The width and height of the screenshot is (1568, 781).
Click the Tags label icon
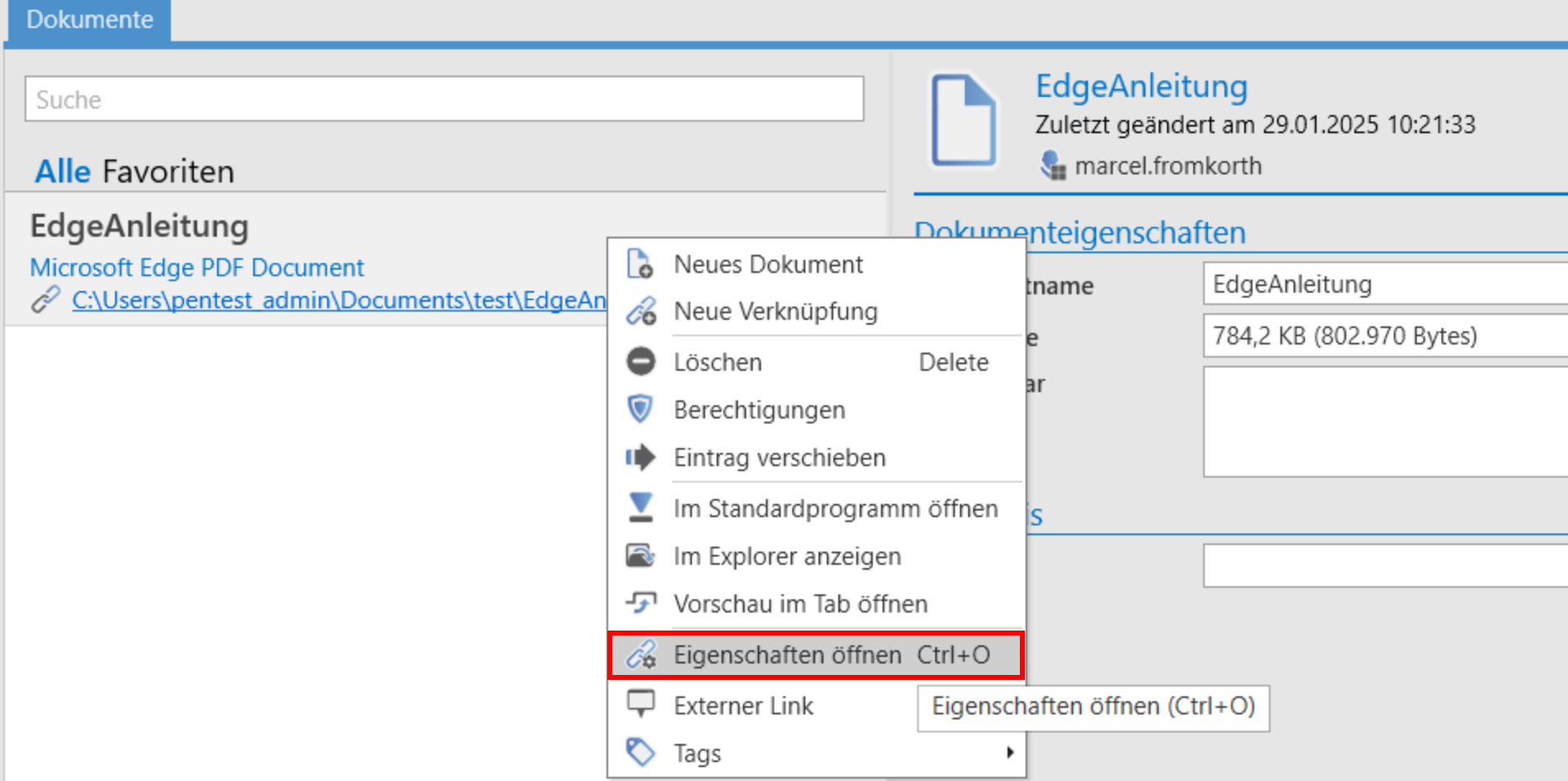coord(640,752)
